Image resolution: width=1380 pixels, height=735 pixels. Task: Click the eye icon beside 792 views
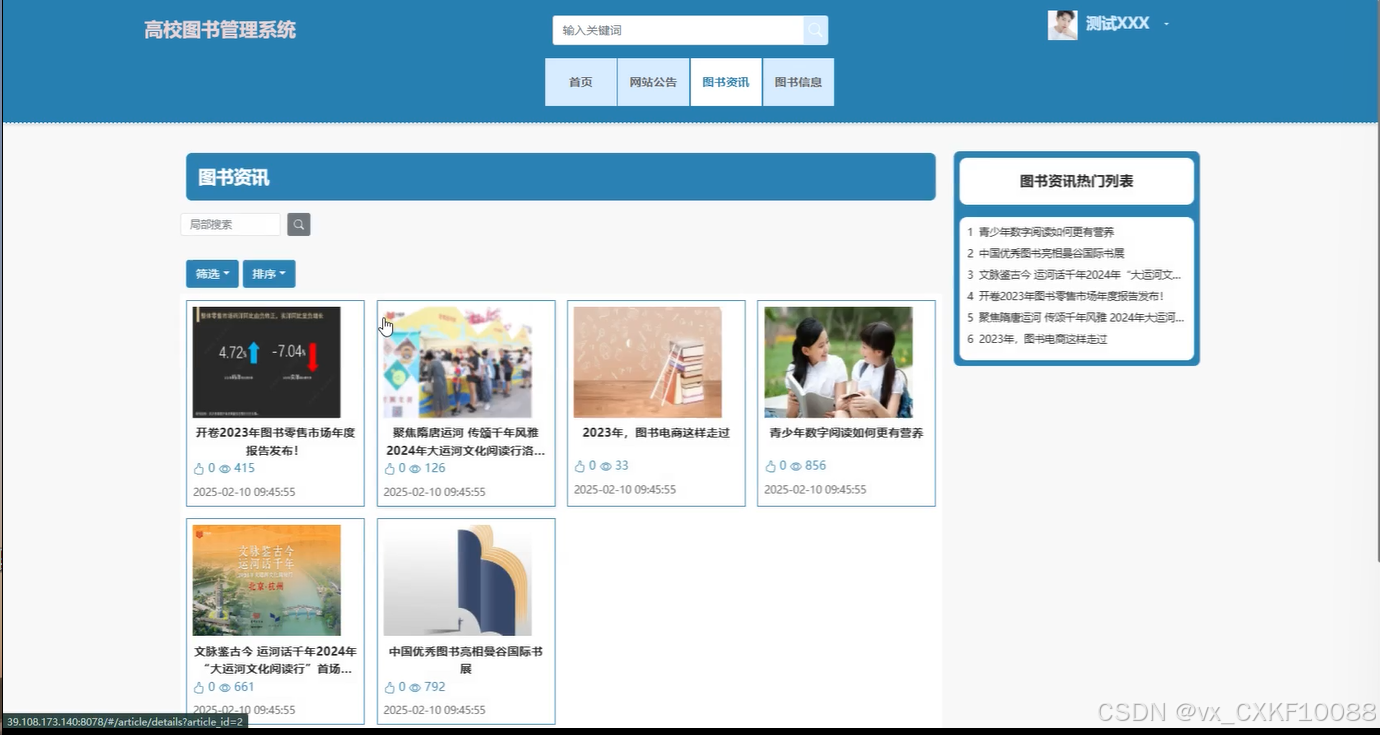point(415,687)
